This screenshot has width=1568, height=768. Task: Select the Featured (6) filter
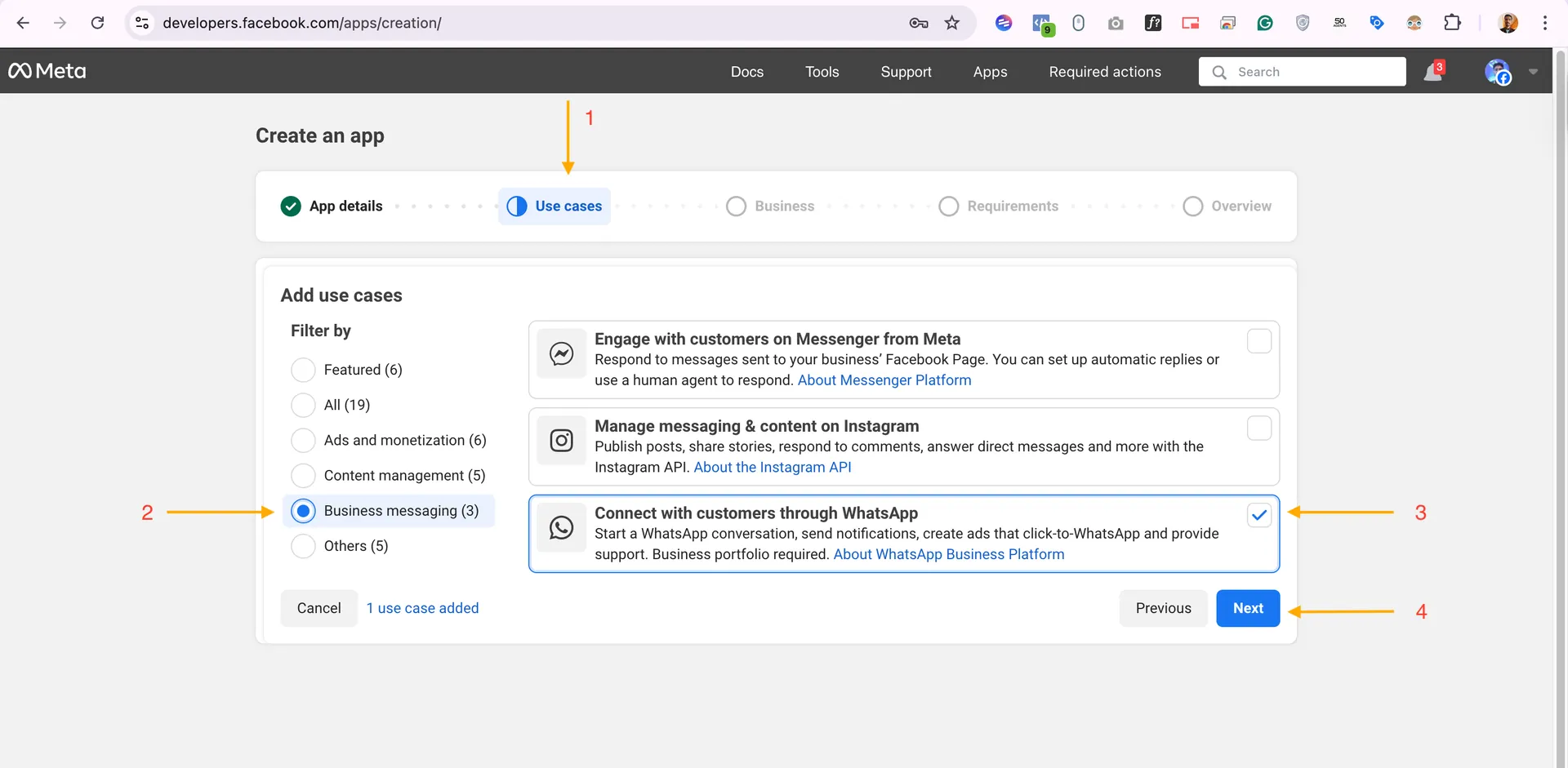[303, 370]
